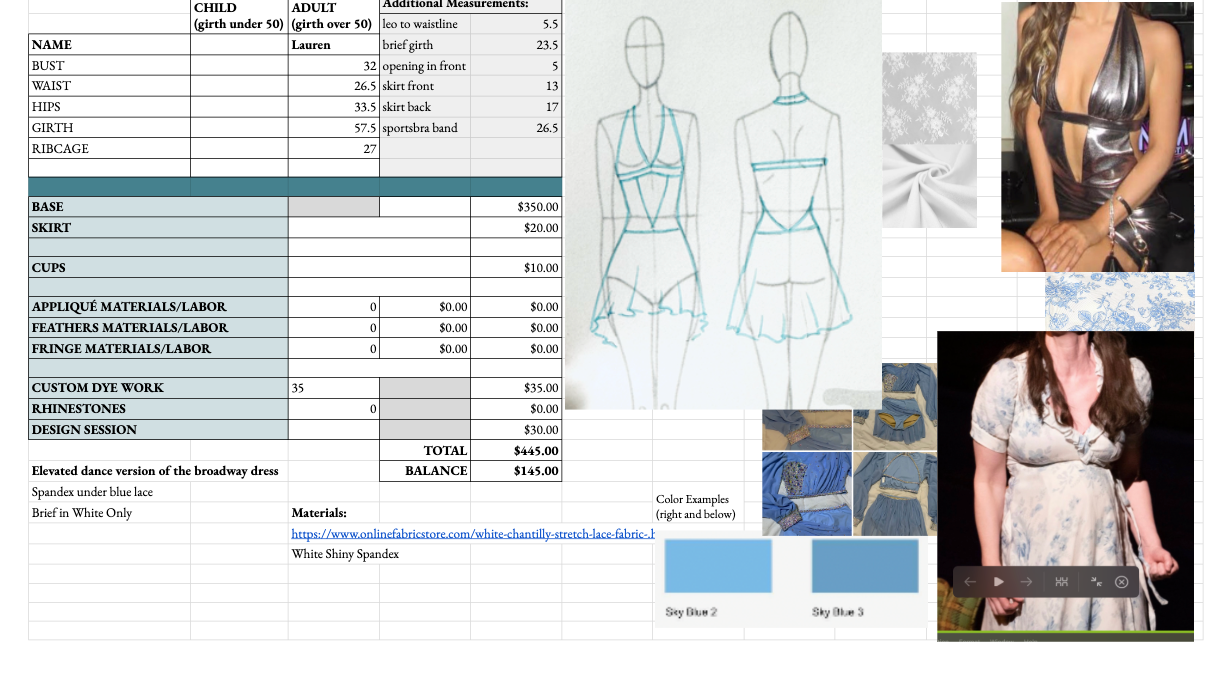
Task: Select the DESIGN SESSION $30.00 cell
Action: [516, 430]
